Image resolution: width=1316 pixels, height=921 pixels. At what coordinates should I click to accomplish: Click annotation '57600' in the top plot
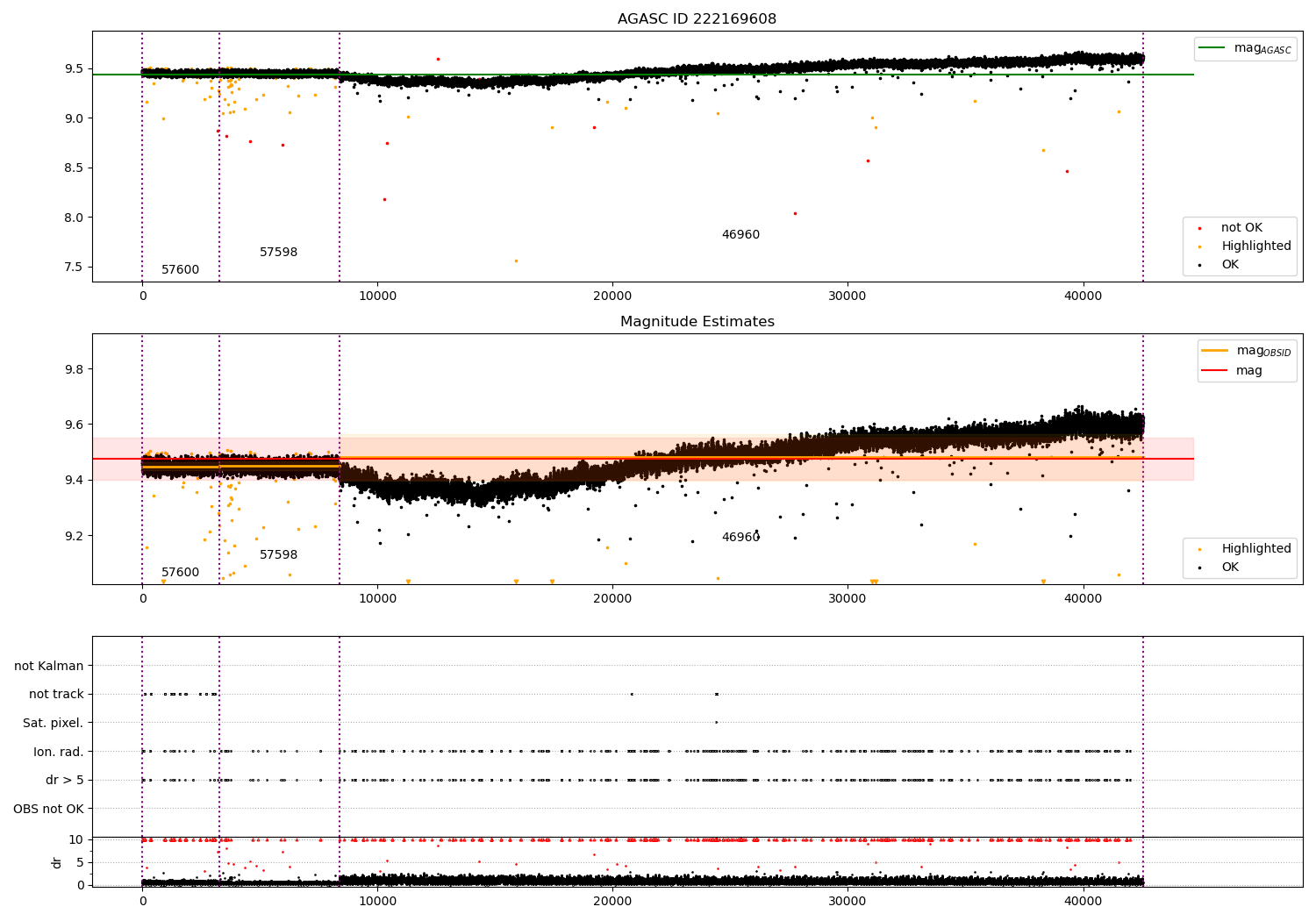[x=180, y=270]
